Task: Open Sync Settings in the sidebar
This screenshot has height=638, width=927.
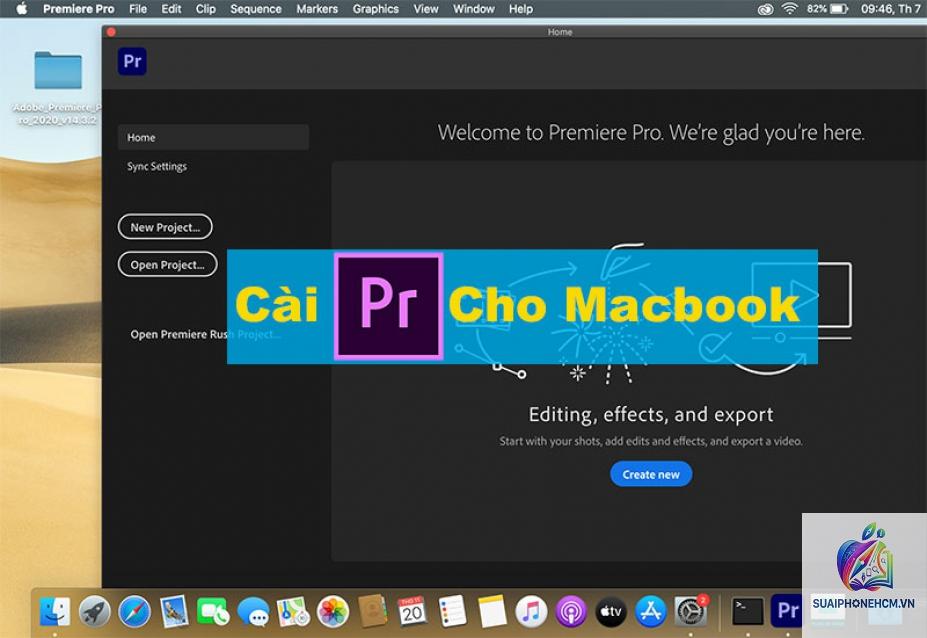Action: (x=157, y=167)
